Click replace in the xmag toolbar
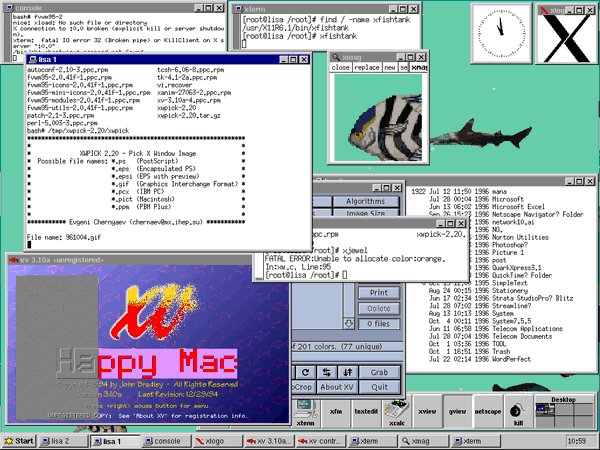 pos(367,67)
